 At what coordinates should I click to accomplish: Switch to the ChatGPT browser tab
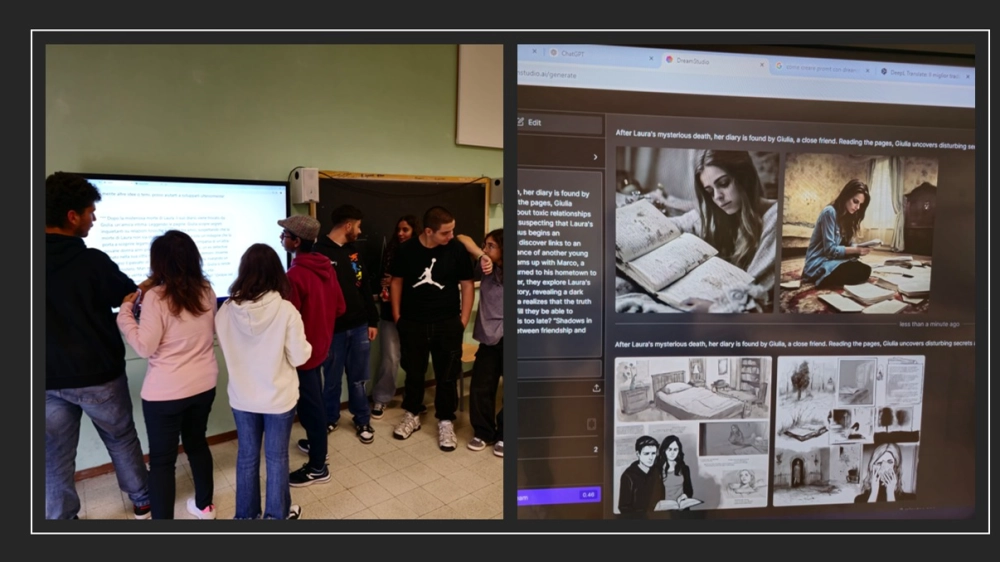[x=575, y=52]
